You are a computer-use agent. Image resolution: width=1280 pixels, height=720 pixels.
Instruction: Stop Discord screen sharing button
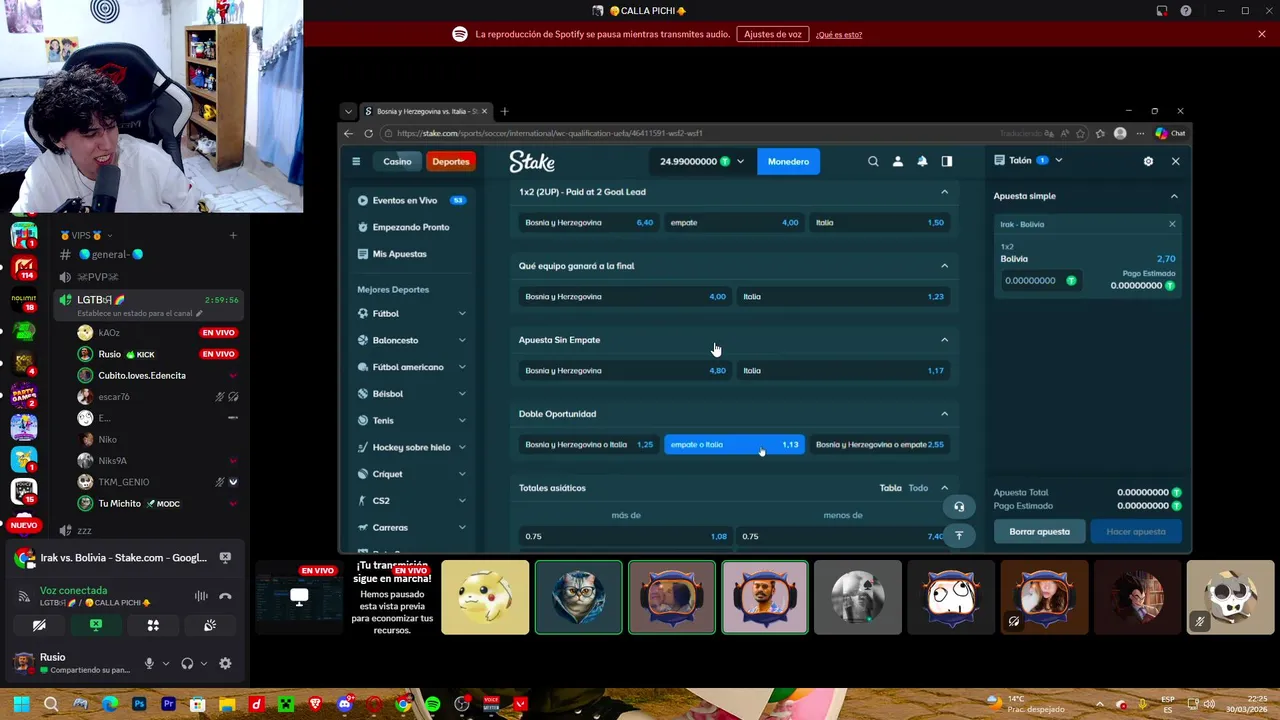click(x=96, y=625)
